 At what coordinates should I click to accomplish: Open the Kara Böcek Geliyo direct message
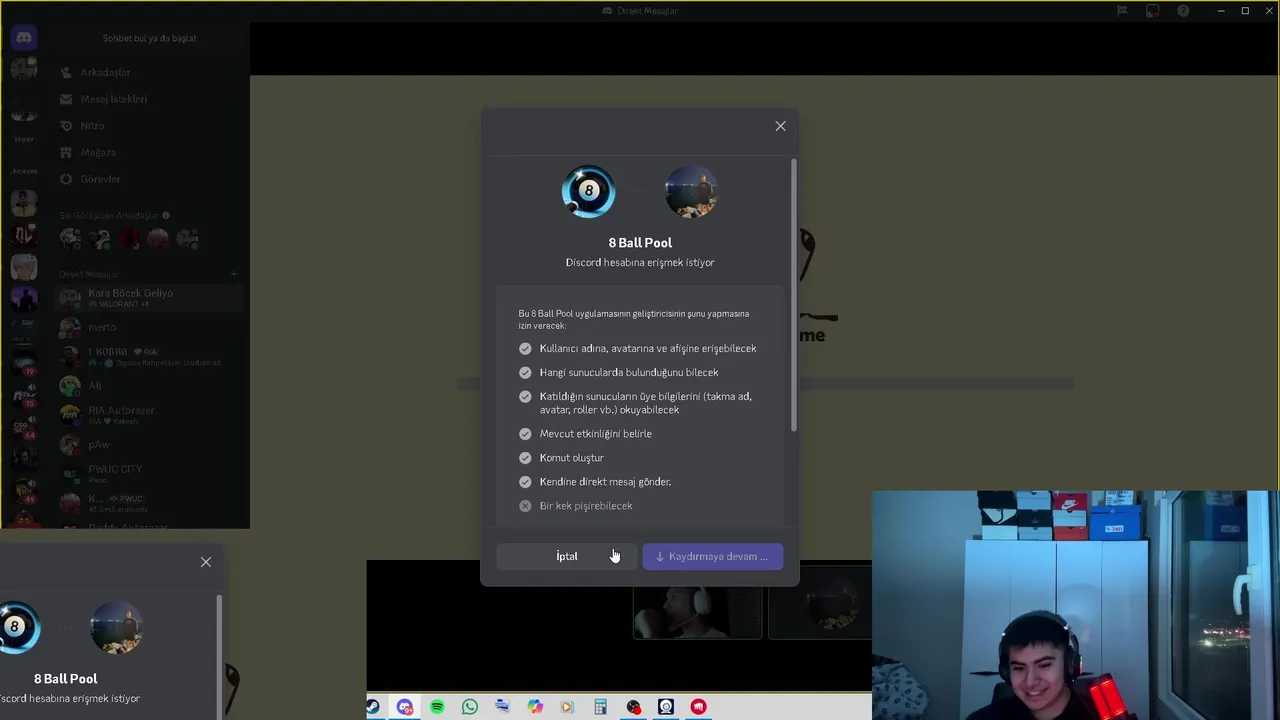150,297
